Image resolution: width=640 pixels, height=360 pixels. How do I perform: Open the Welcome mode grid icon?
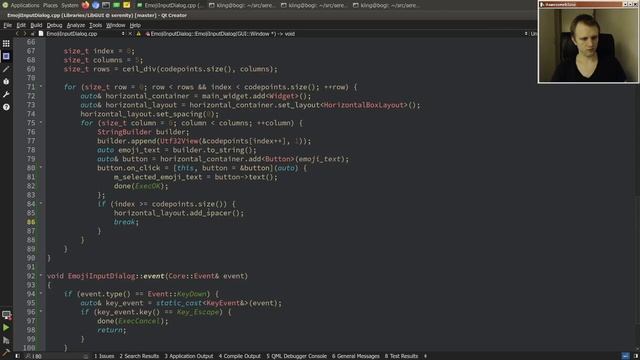[x=6, y=43]
